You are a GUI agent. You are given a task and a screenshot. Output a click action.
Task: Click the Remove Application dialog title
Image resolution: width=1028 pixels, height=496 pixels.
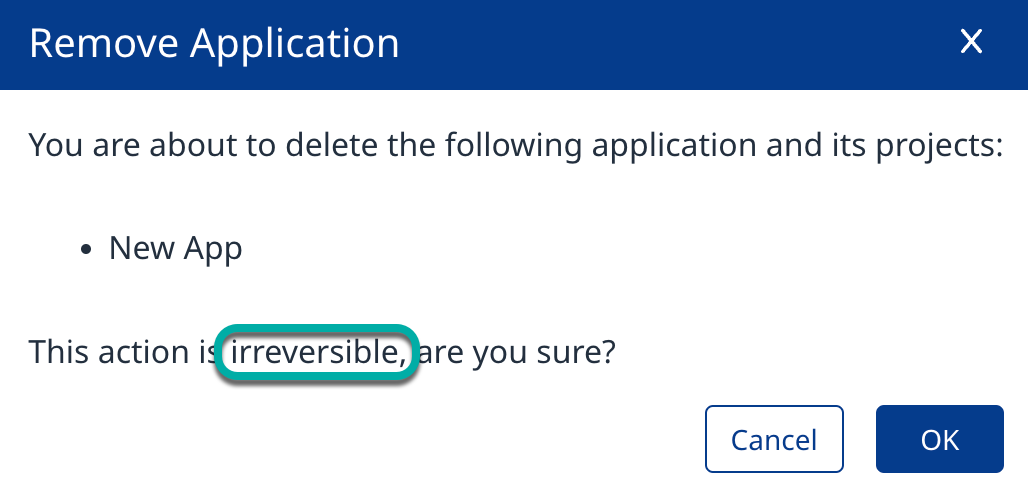click(214, 44)
